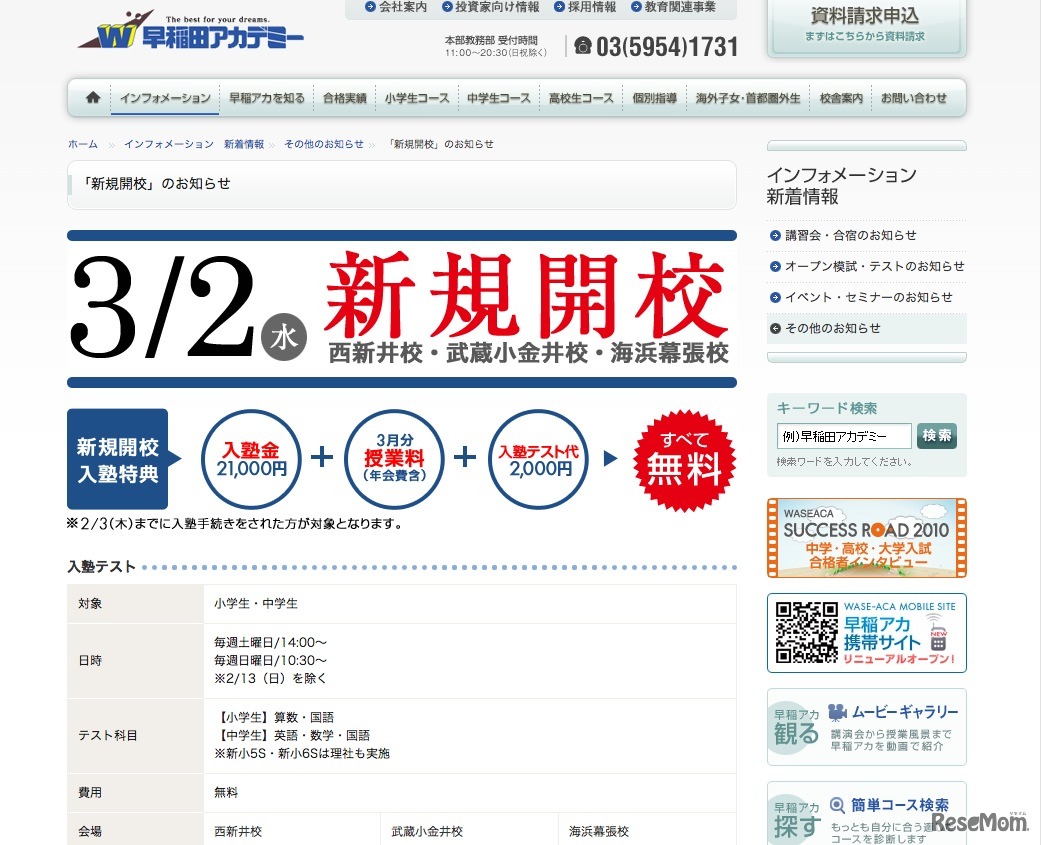
Task: Open the 校舎案内 menu
Action: (841, 98)
